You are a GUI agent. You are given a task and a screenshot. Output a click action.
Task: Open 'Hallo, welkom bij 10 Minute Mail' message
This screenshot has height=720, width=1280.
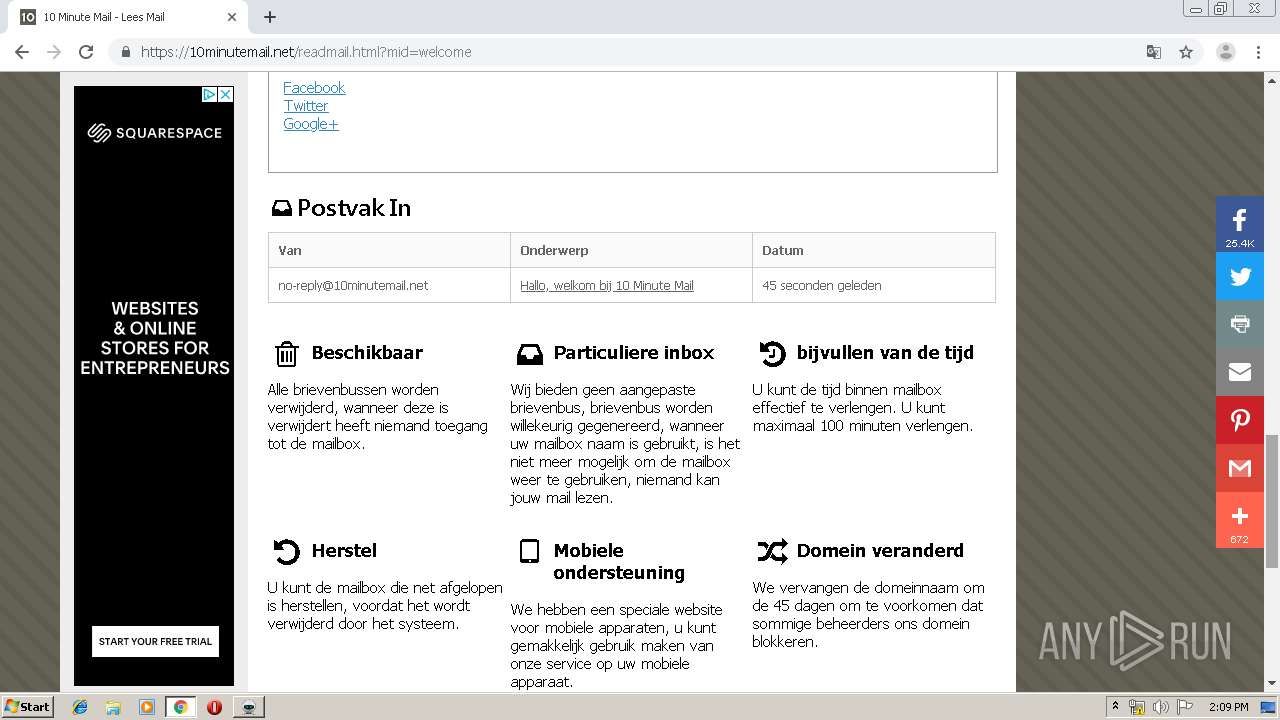tap(607, 285)
